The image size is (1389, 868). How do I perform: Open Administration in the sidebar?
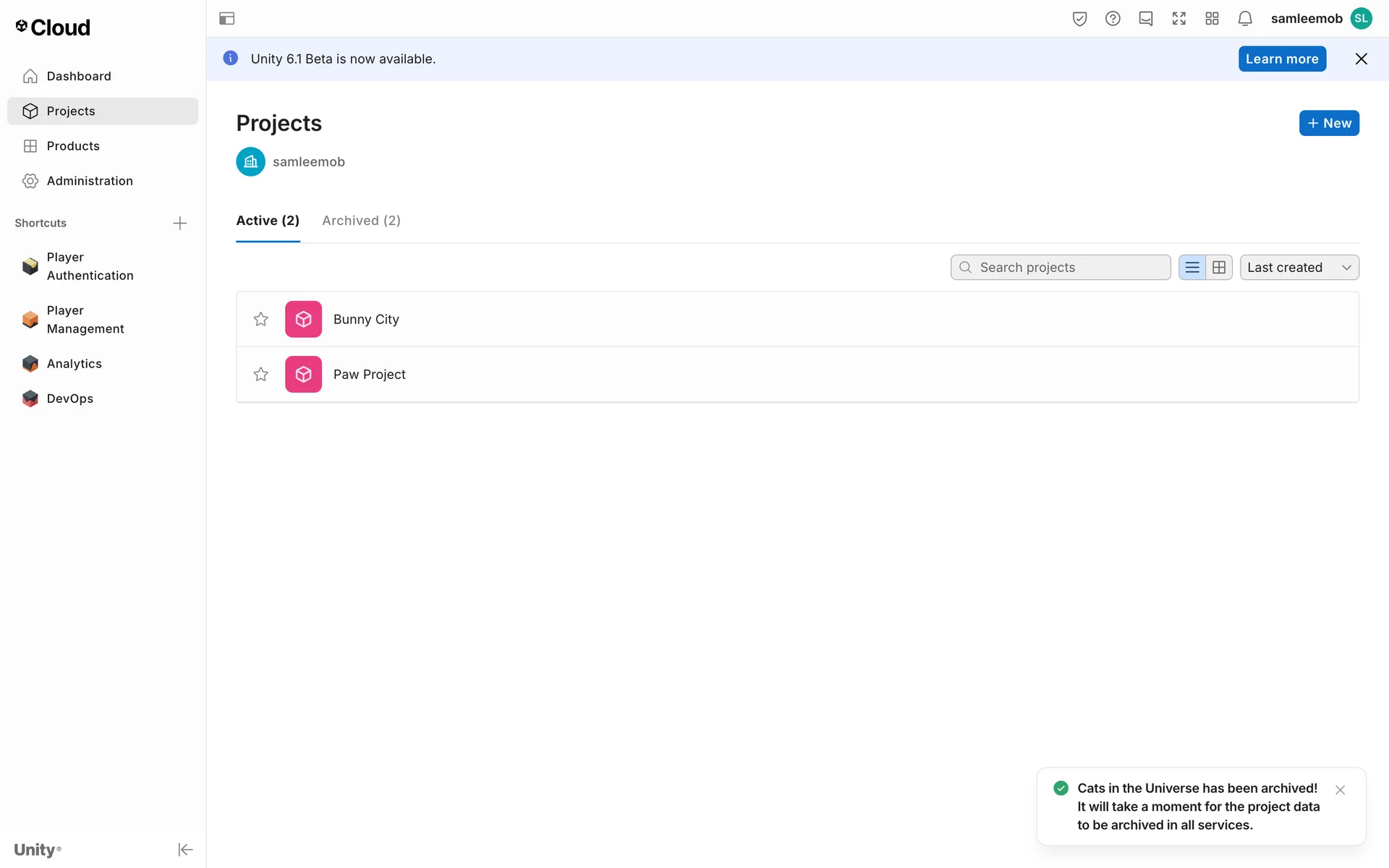pos(90,181)
